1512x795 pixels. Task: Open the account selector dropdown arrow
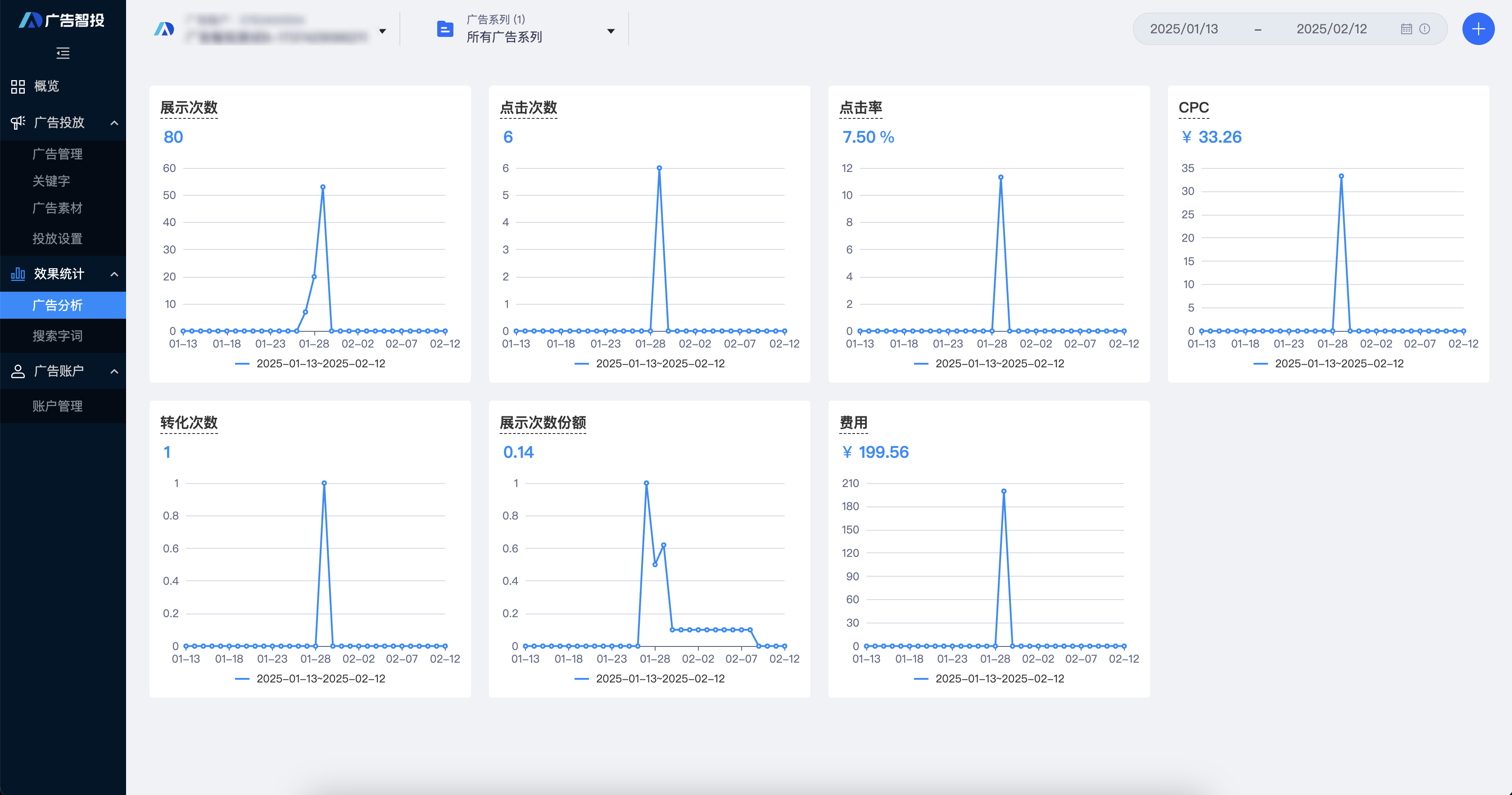click(x=382, y=31)
